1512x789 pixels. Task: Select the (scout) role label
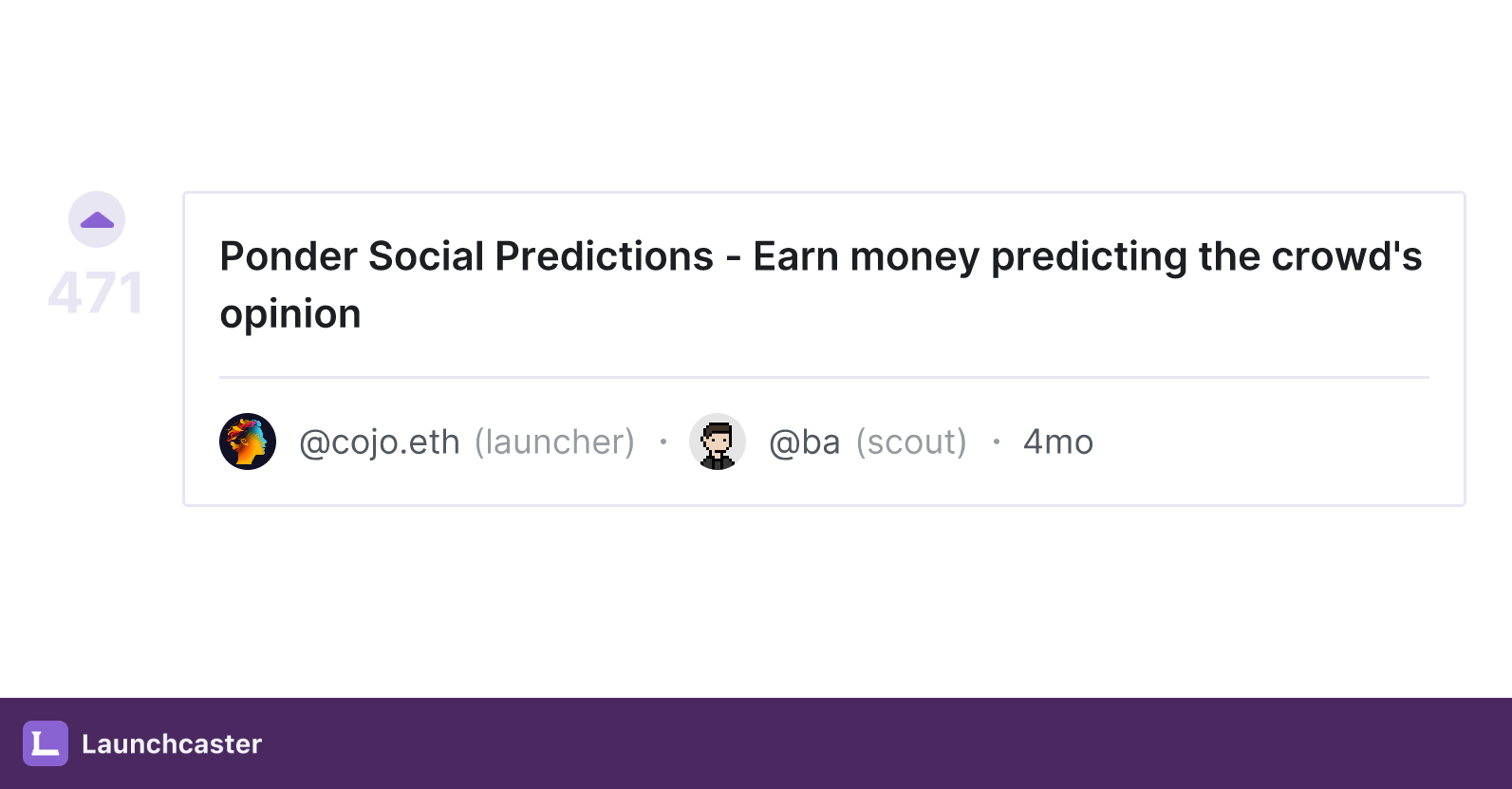pos(911,442)
